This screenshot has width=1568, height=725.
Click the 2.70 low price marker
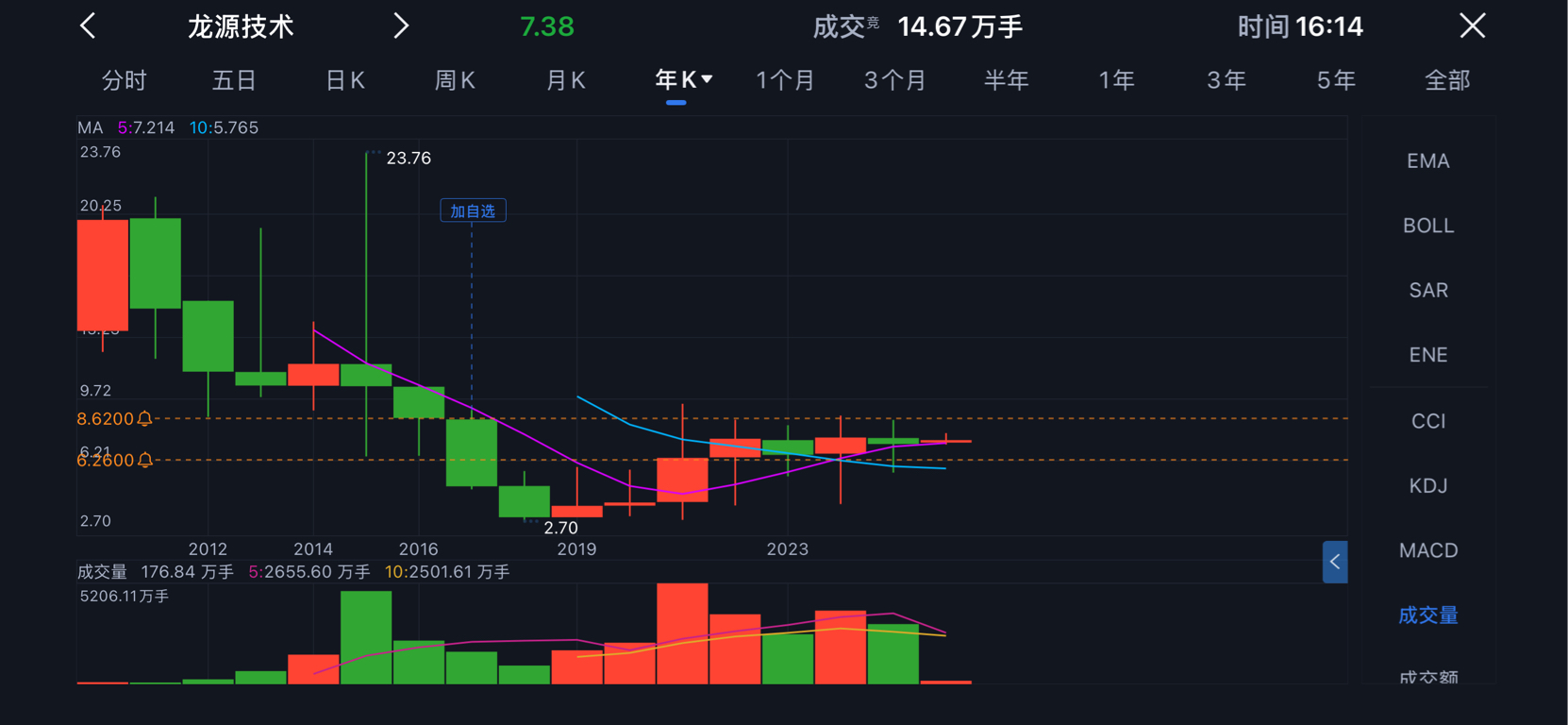(560, 528)
